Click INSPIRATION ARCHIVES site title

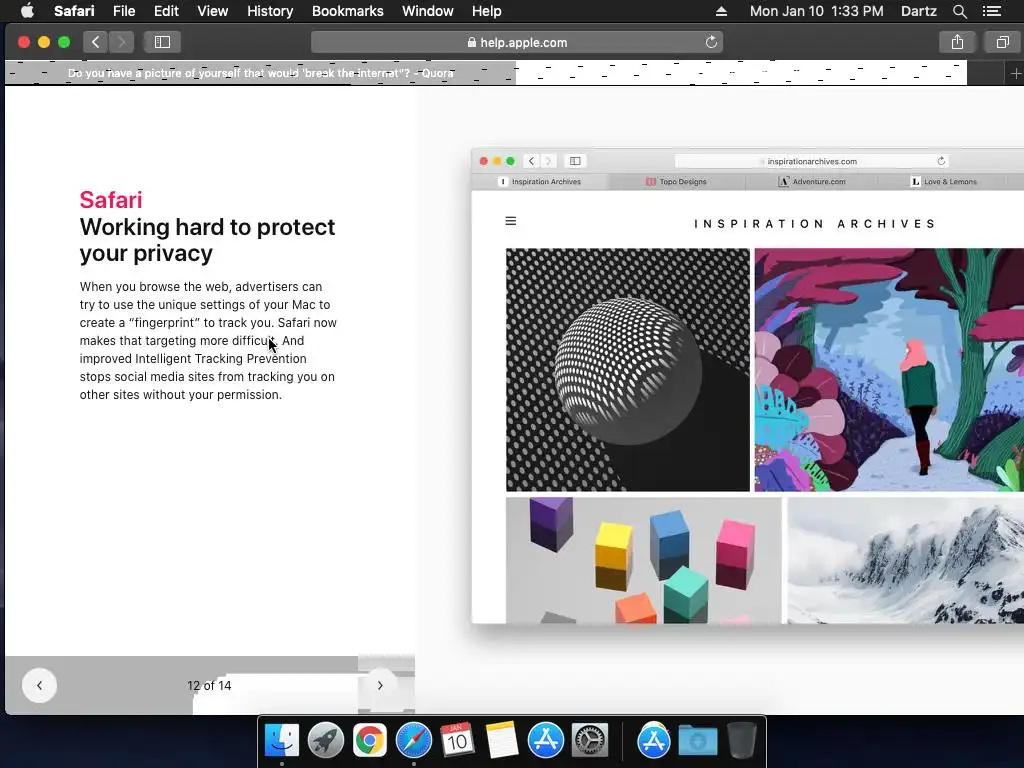[x=815, y=224]
